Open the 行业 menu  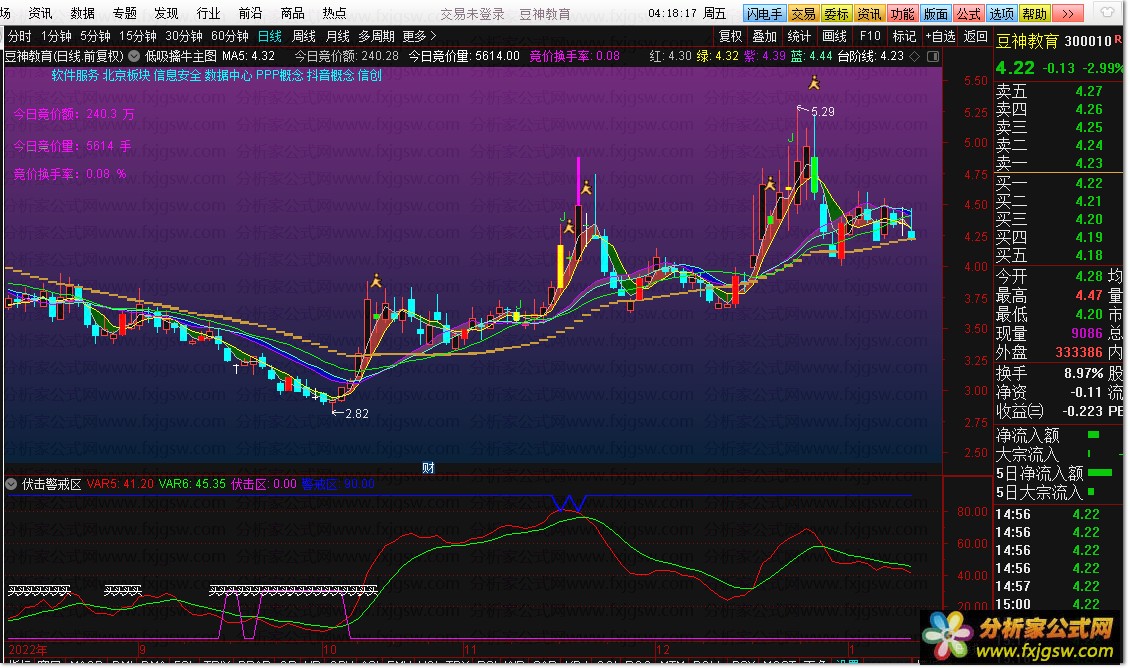click(x=208, y=13)
